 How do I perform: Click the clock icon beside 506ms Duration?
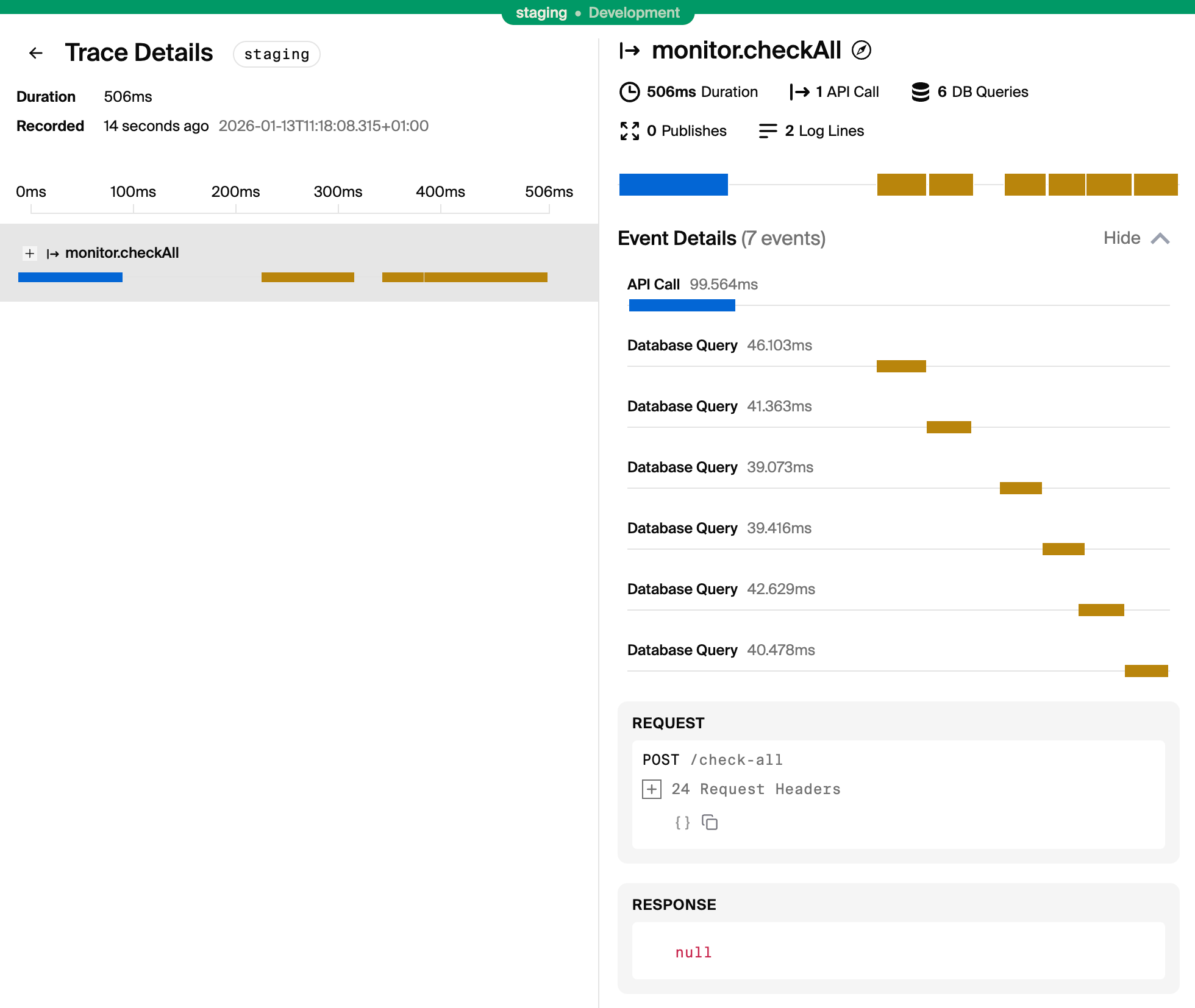629,92
